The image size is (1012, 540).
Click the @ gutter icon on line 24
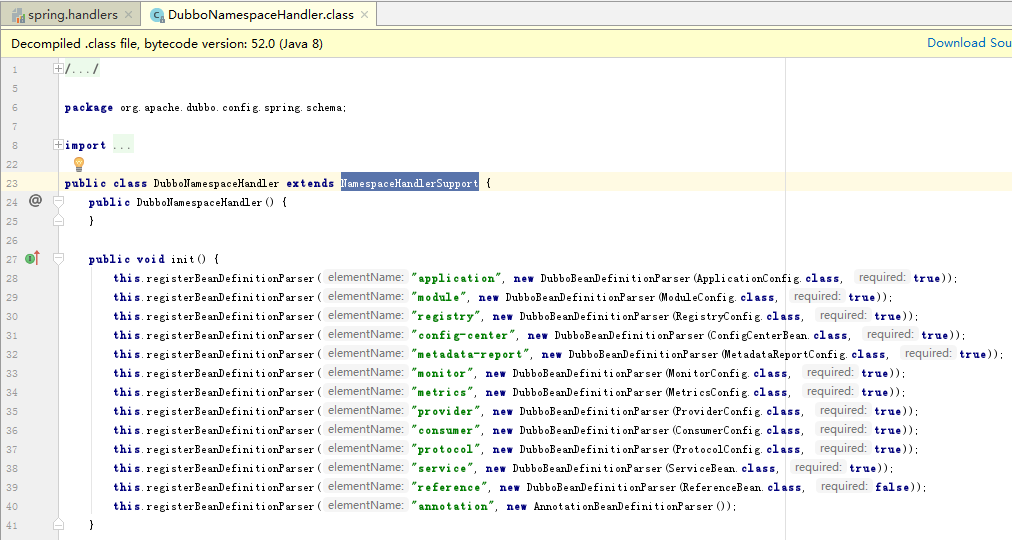click(35, 201)
